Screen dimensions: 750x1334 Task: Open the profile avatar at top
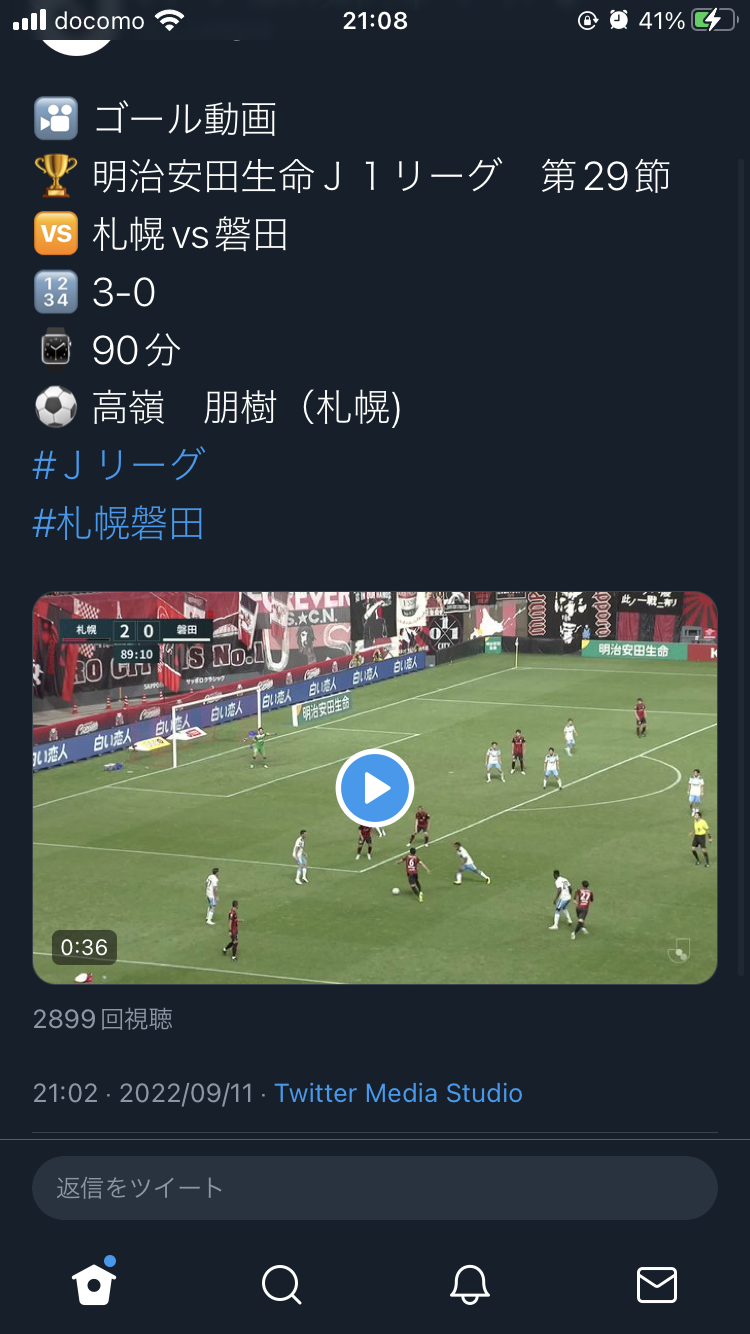[x=77, y=35]
